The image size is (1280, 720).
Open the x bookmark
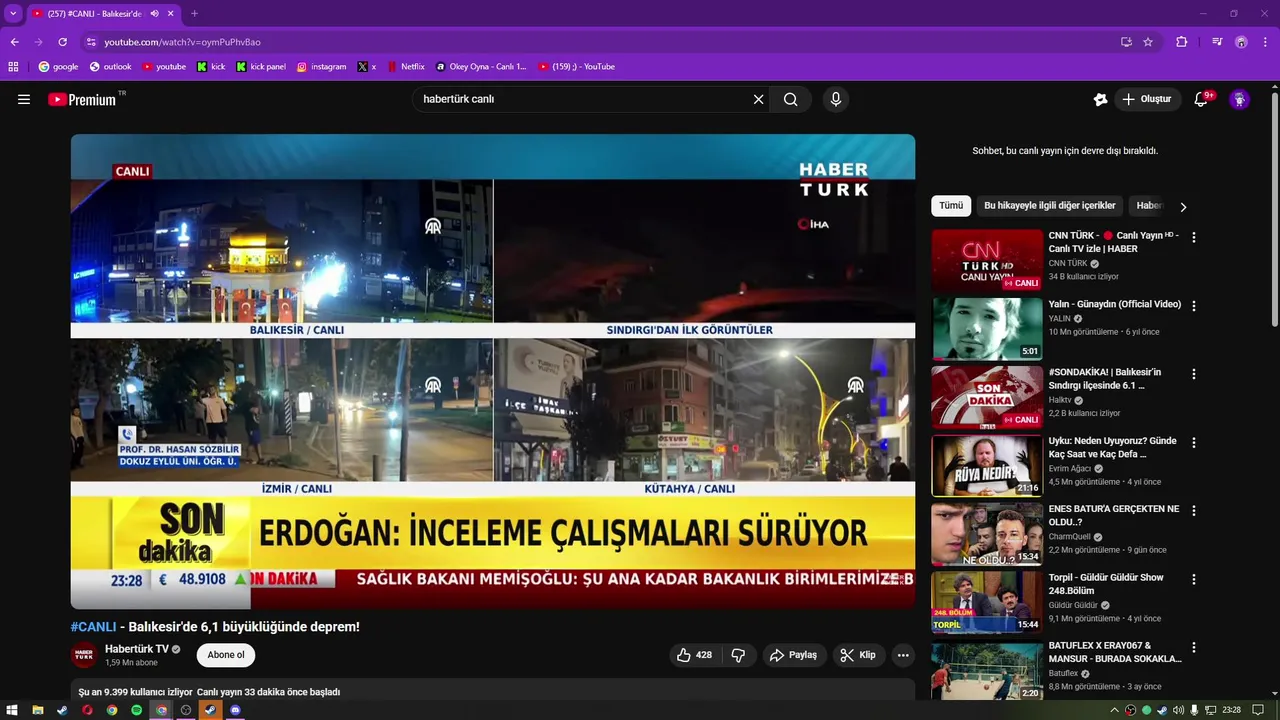tap(367, 67)
